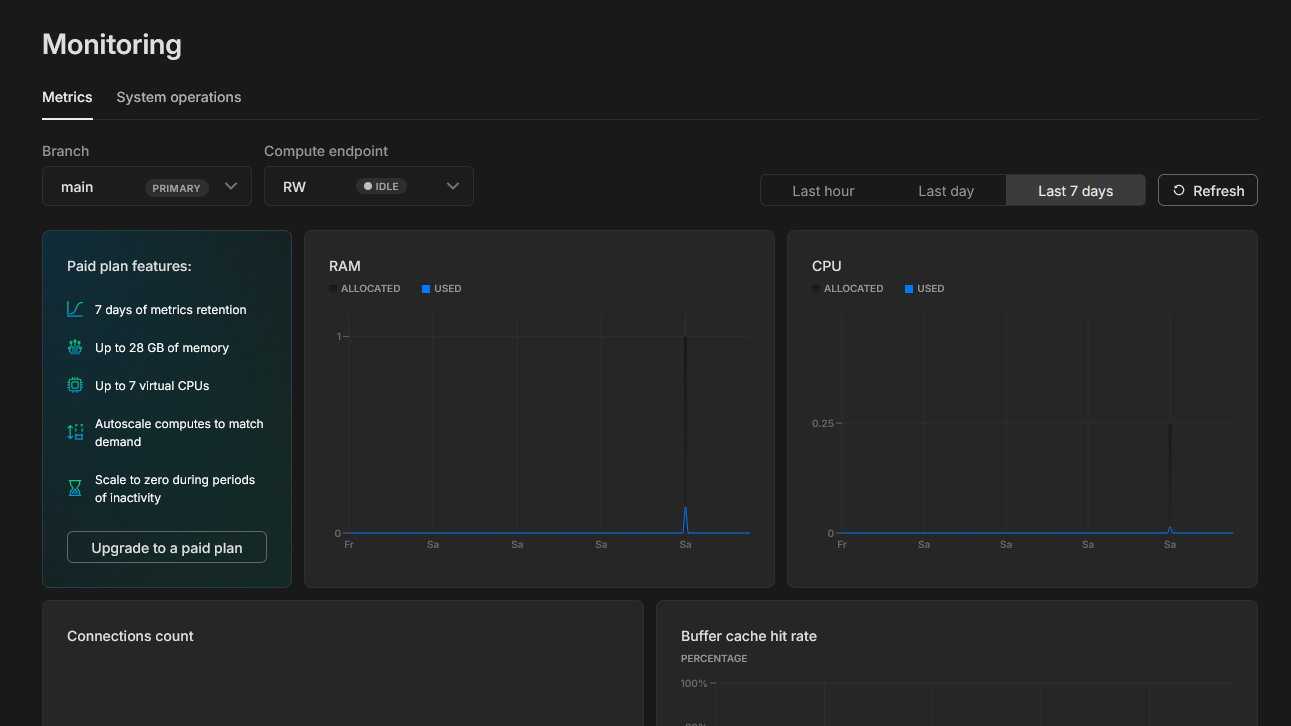Click the RAM usage spike on chart
This screenshot has height=726, width=1291.
(x=685, y=519)
